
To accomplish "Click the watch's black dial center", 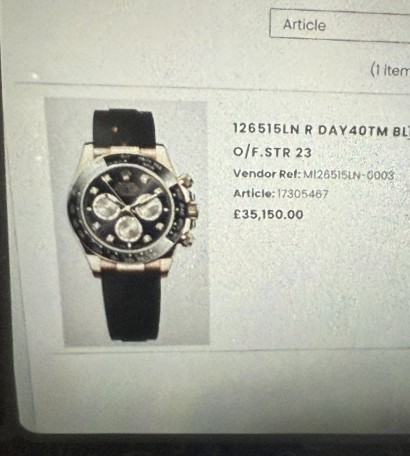I will pyautogui.click(x=127, y=207).
